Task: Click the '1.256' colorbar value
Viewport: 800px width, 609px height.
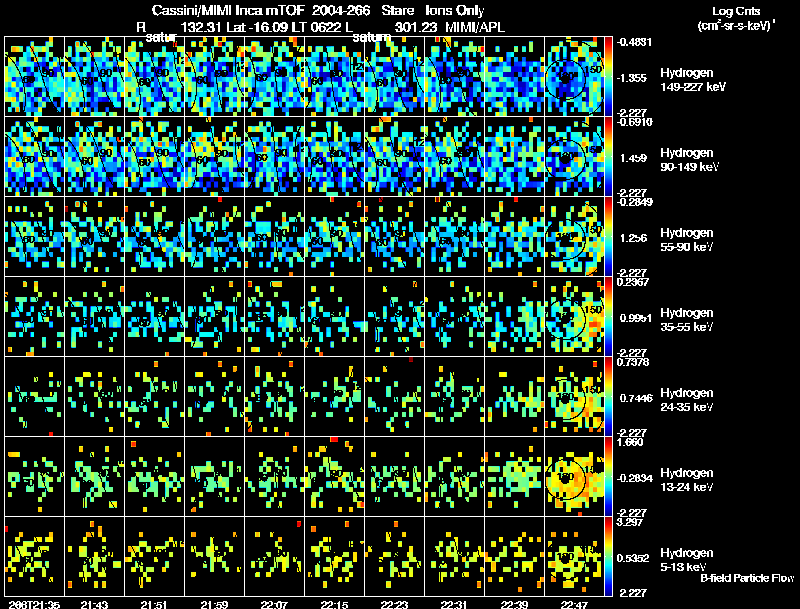Action: 633,238
